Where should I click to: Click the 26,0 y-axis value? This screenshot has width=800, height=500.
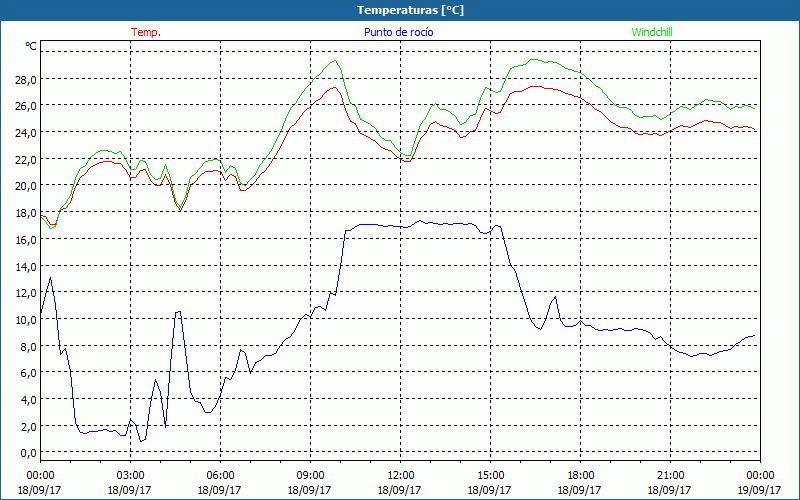(x=27, y=106)
